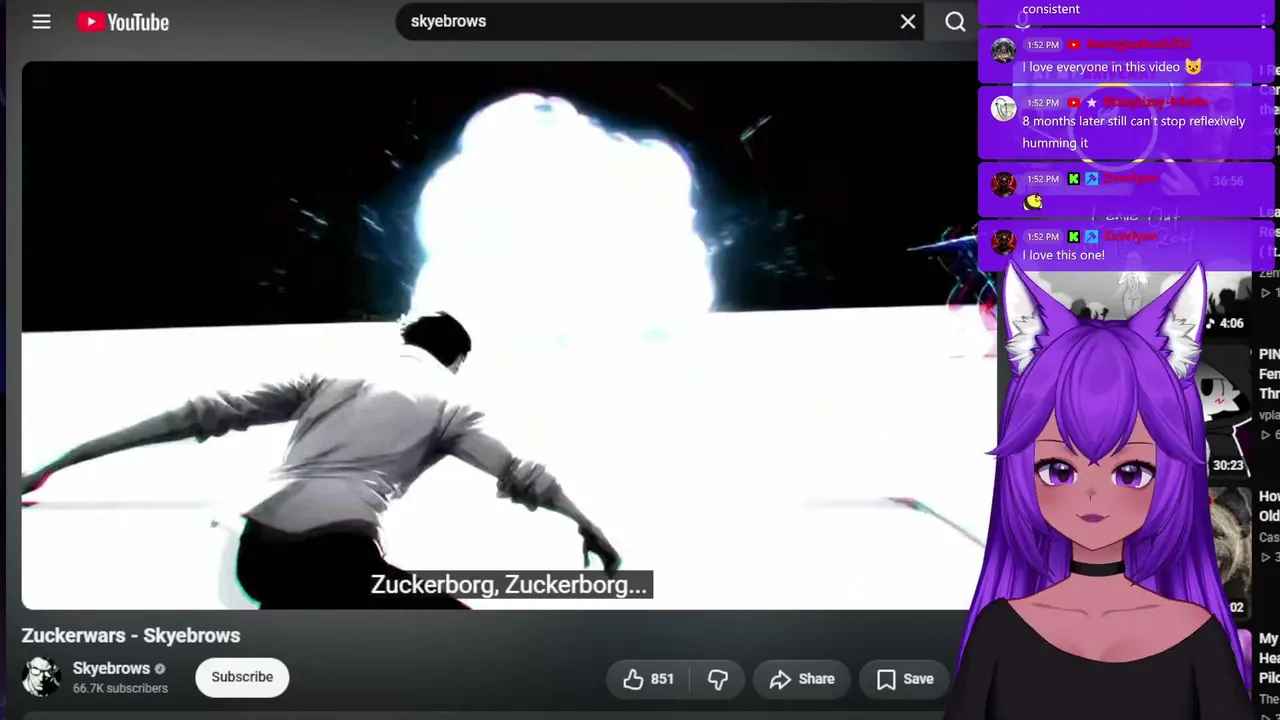Click the verified badge beside Skyebrows
Screen dimensions: 1280x720
point(160,669)
